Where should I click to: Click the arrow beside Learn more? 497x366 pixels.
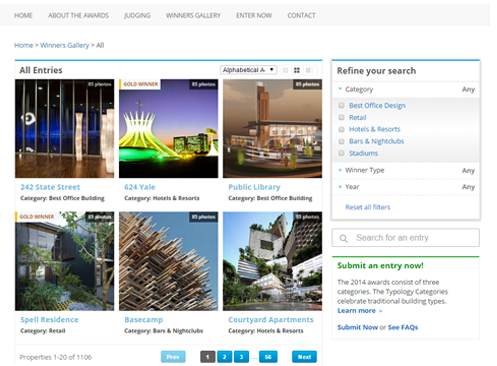(381, 311)
